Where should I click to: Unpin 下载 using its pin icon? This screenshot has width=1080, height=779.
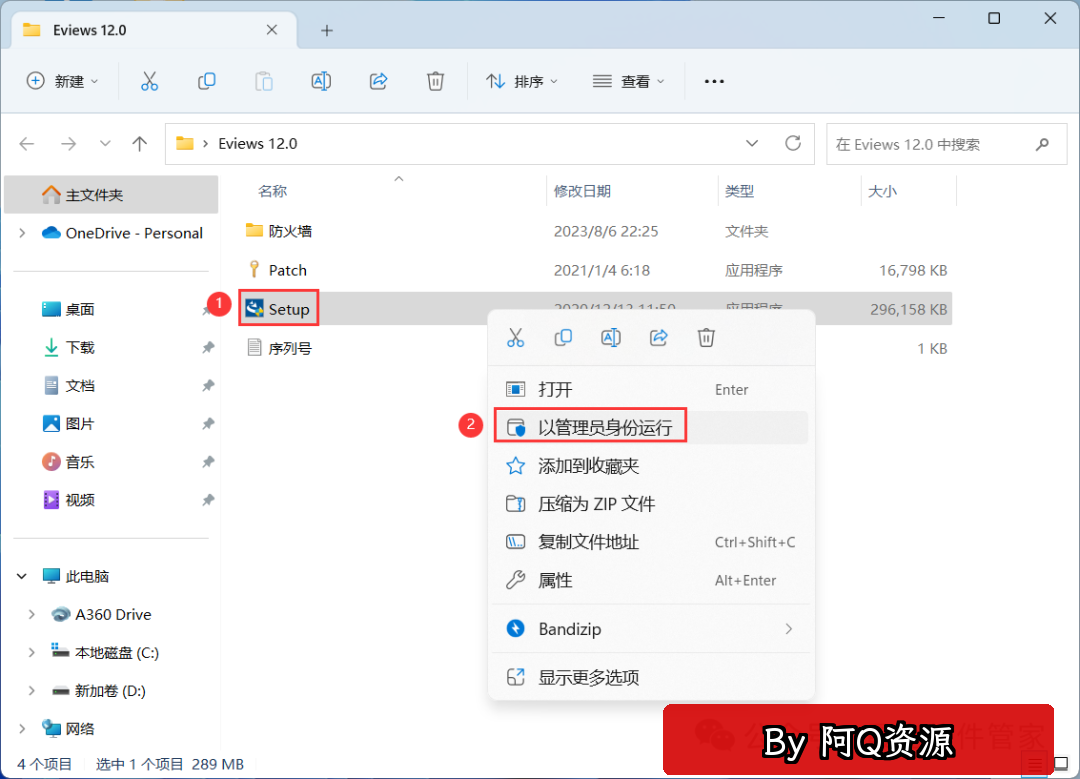coord(208,348)
